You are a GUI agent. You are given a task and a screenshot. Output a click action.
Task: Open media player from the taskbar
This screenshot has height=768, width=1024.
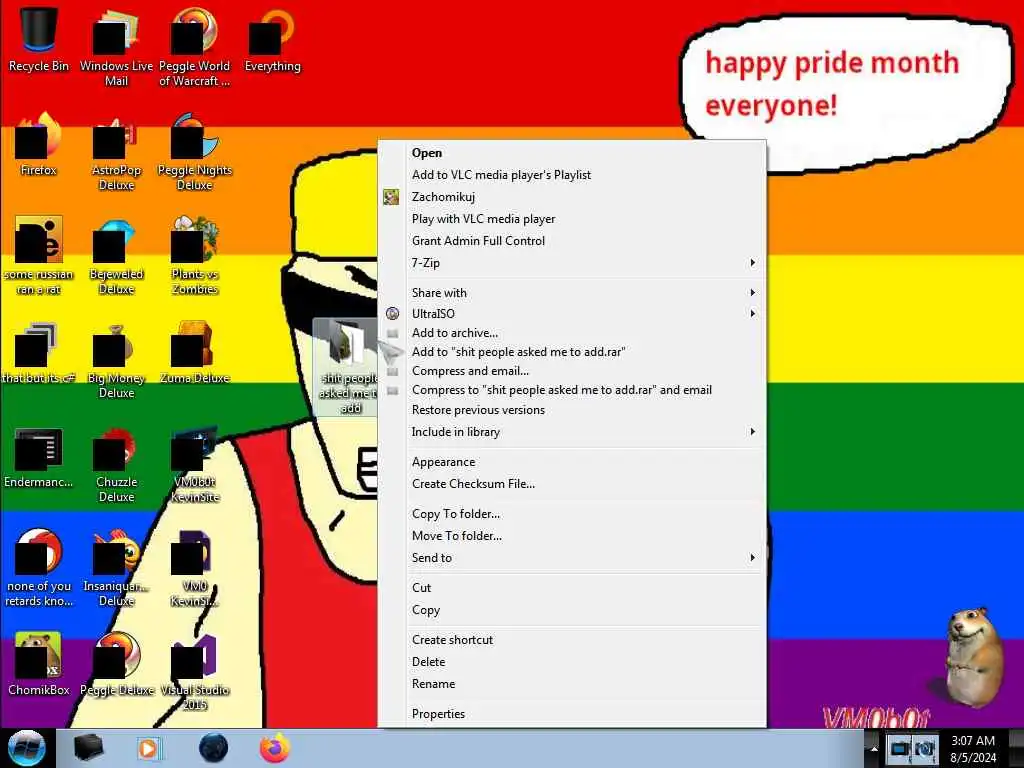tap(148, 748)
